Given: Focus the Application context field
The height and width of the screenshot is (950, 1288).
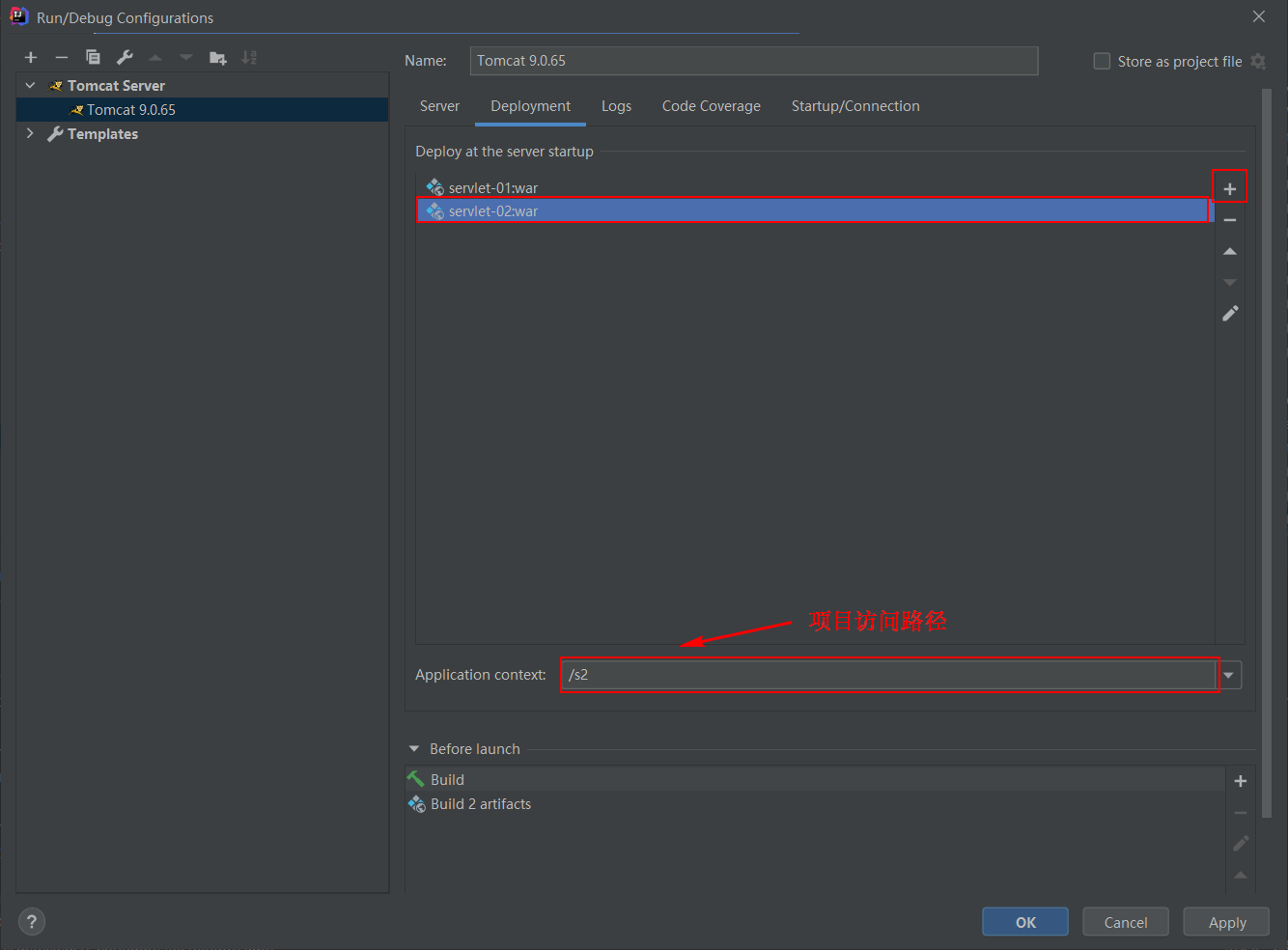Looking at the screenshot, I should point(887,675).
